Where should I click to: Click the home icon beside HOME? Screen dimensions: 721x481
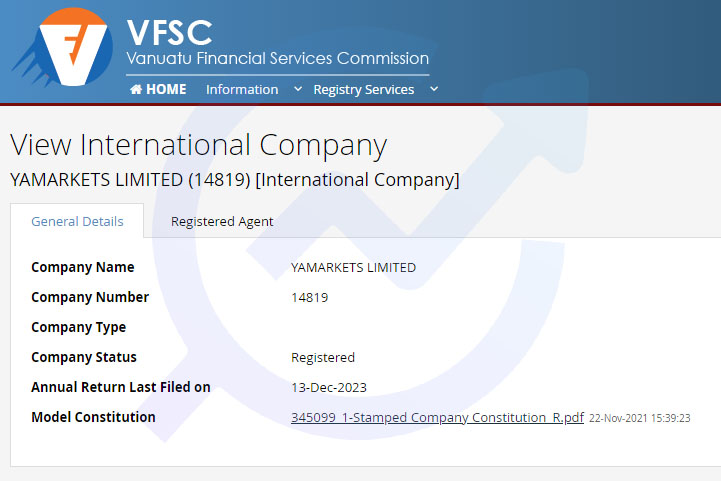[x=136, y=89]
